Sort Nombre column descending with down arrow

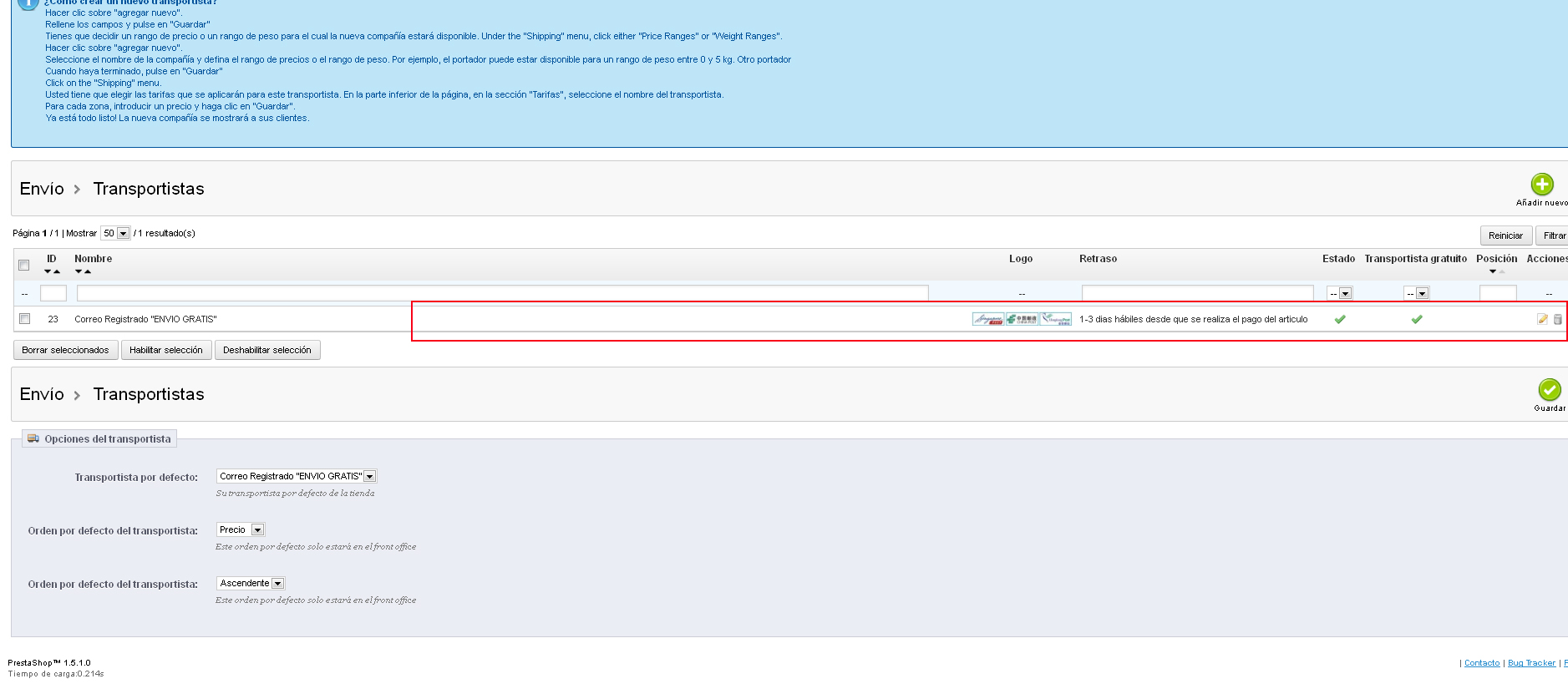pyautogui.click(x=79, y=271)
